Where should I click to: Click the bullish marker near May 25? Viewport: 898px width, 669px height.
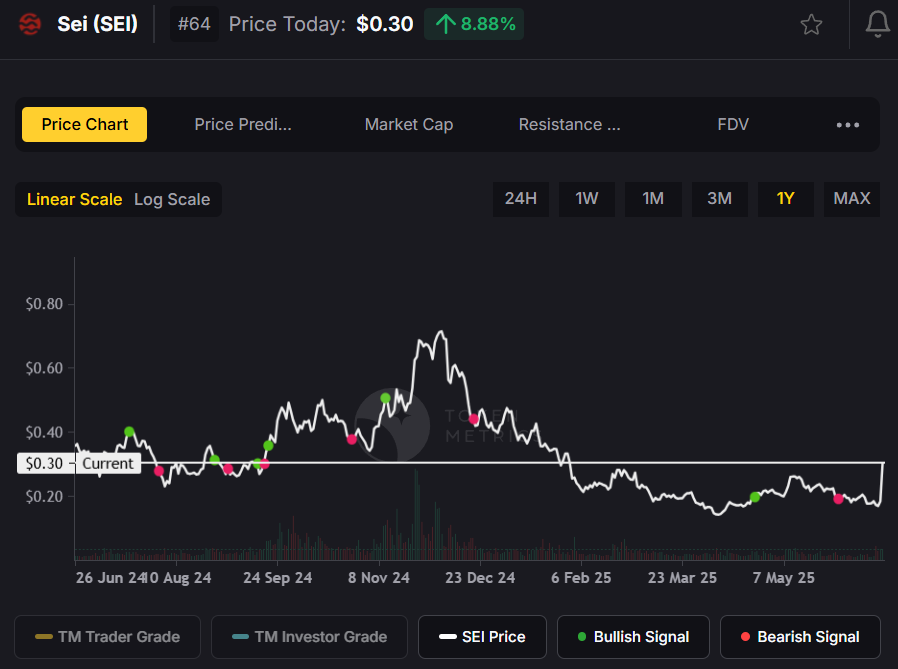pyautogui.click(x=755, y=497)
